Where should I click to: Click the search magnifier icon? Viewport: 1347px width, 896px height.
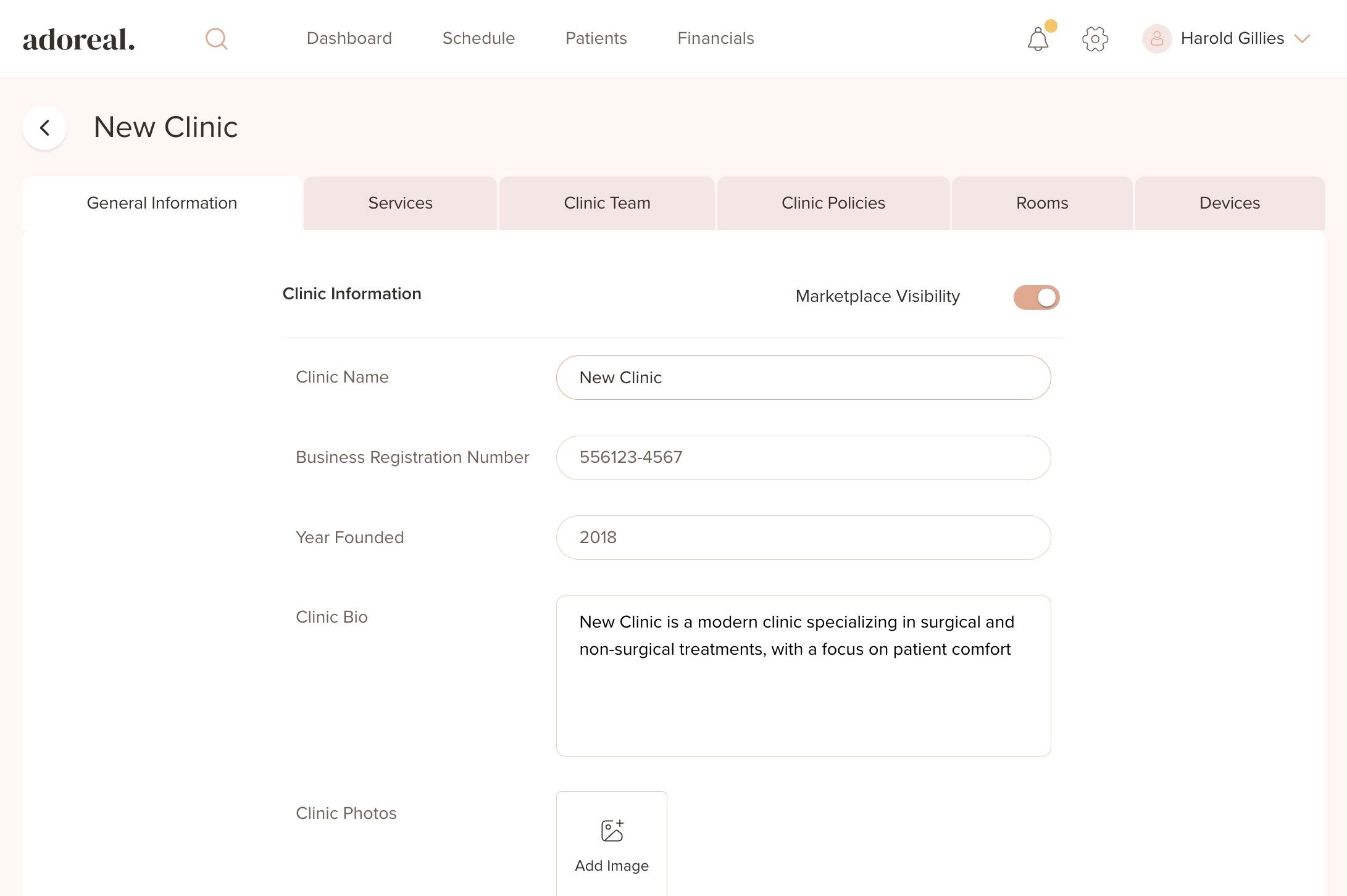click(x=216, y=39)
